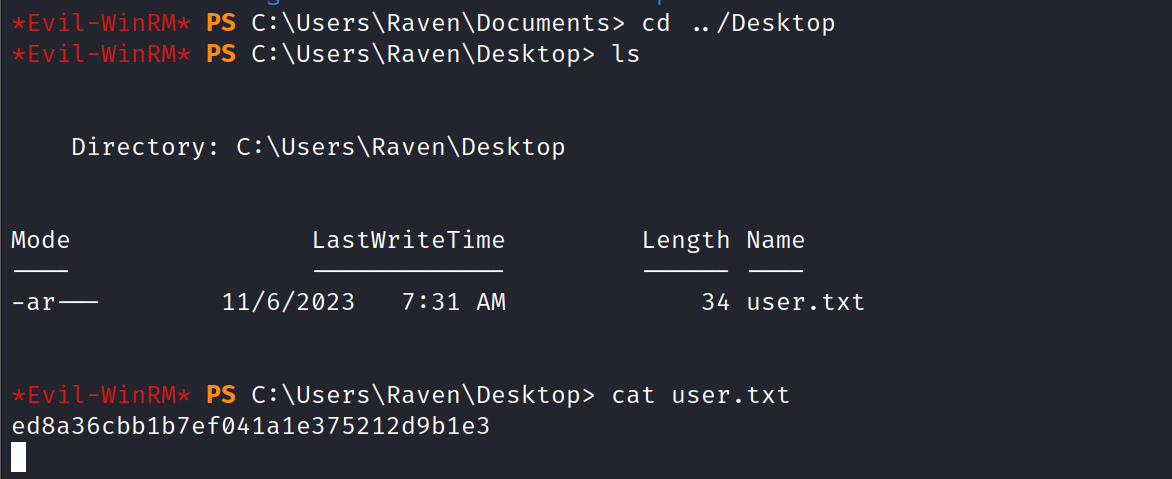This screenshot has height=479, width=1172.
Task: Click the 11/6/2023 date value
Action: pyautogui.click(x=289, y=302)
